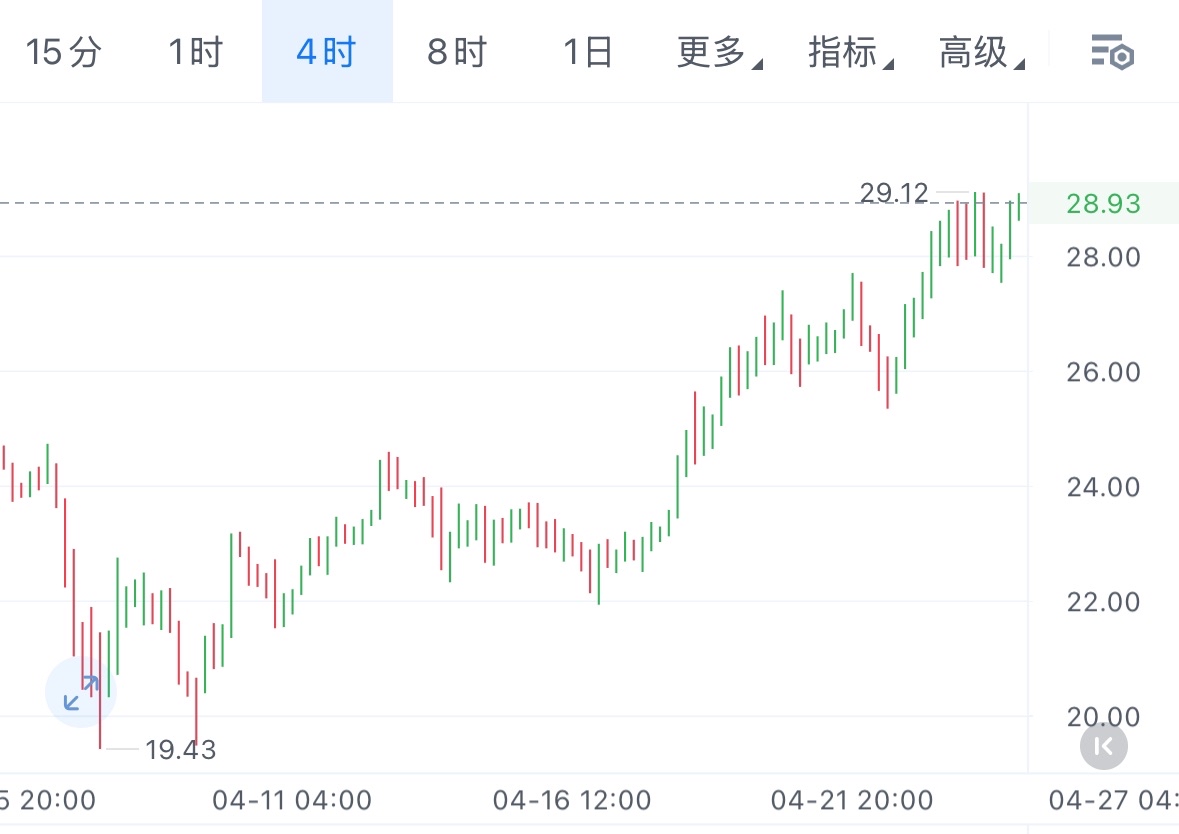Click the 24.00 price axis label
1179x834 pixels.
1103,487
